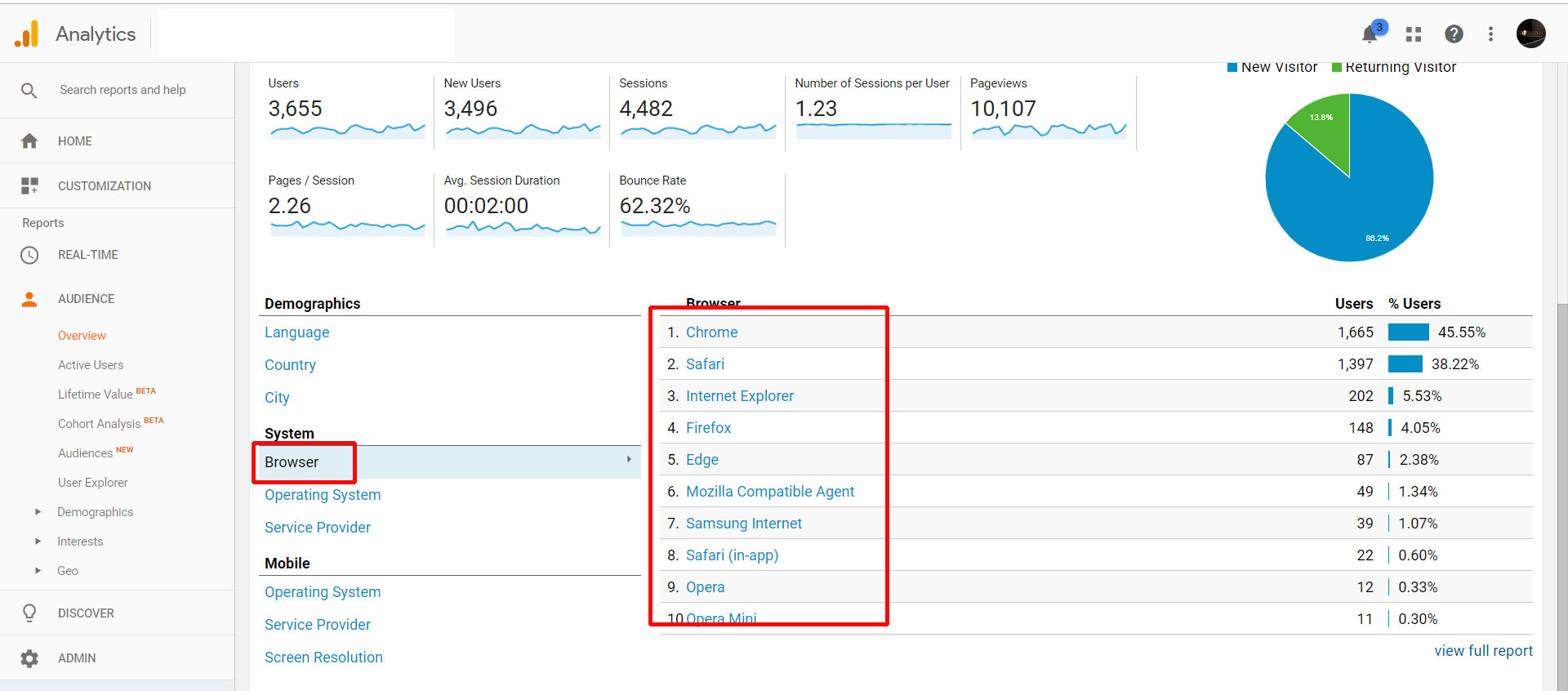Image resolution: width=1568 pixels, height=691 pixels.
Task: Click the Google Analytics logo icon
Action: pos(27,33)
